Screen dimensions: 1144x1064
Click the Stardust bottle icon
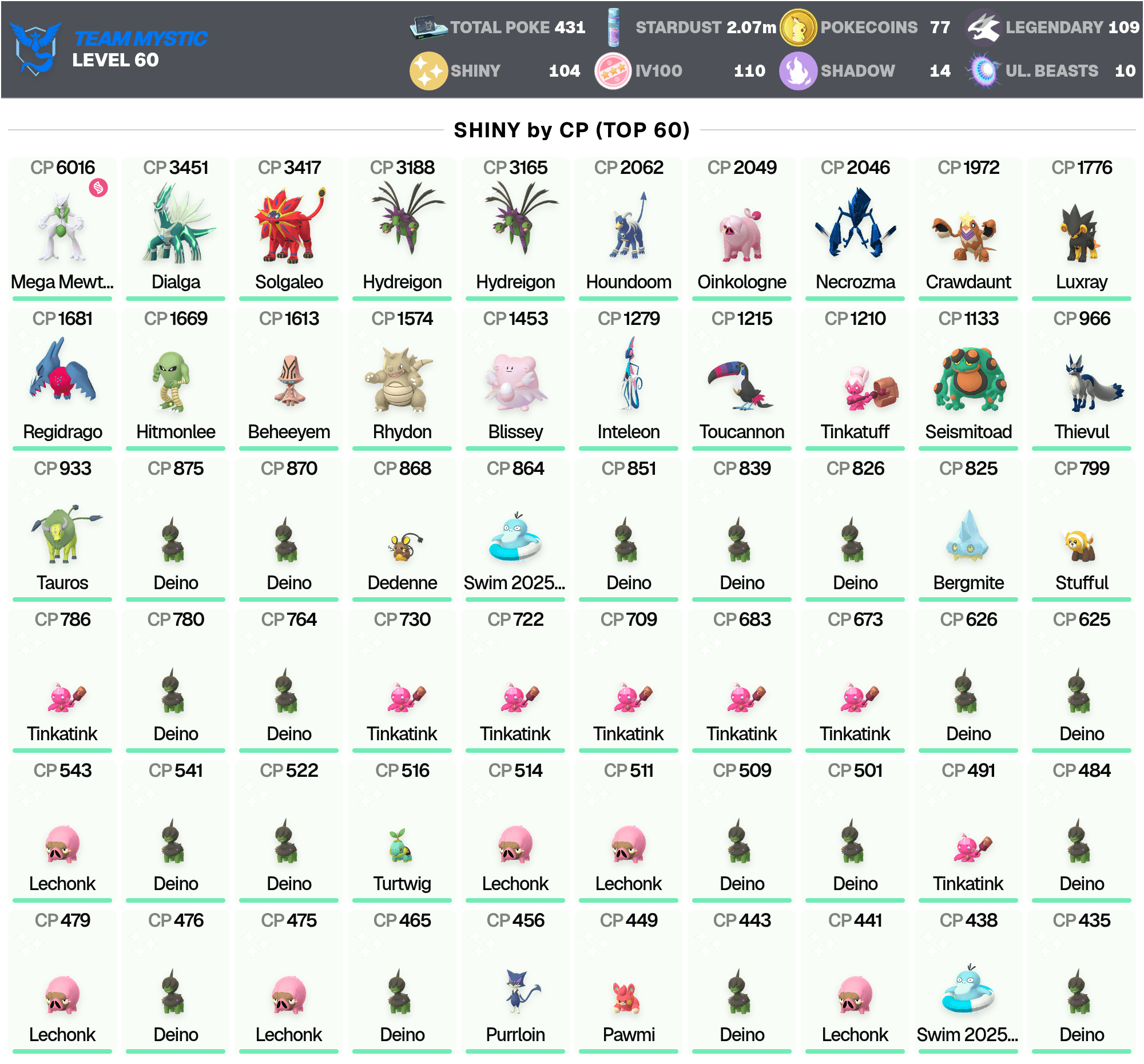pyautogui.click(x=613, y=27)
